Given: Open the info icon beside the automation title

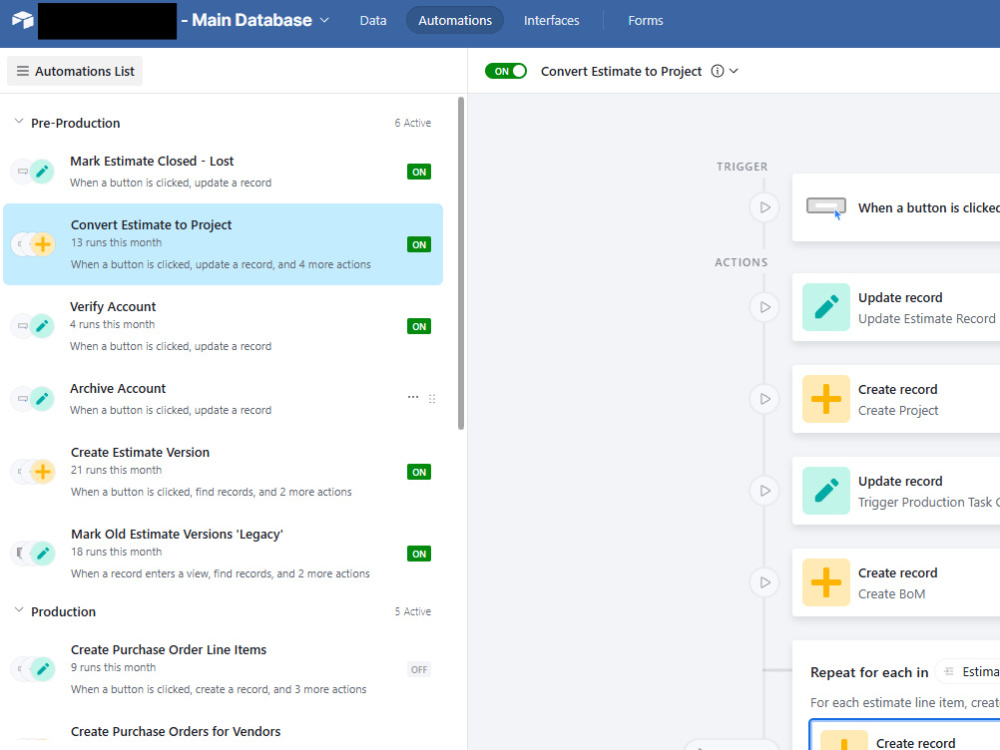Looking at the screenshot, I should coord(717,71).
